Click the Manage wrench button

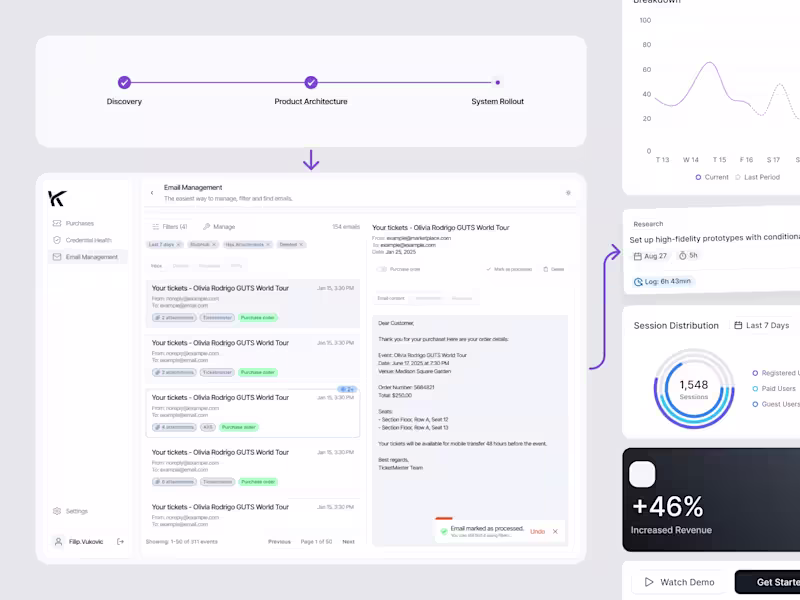tap(219, 227)
